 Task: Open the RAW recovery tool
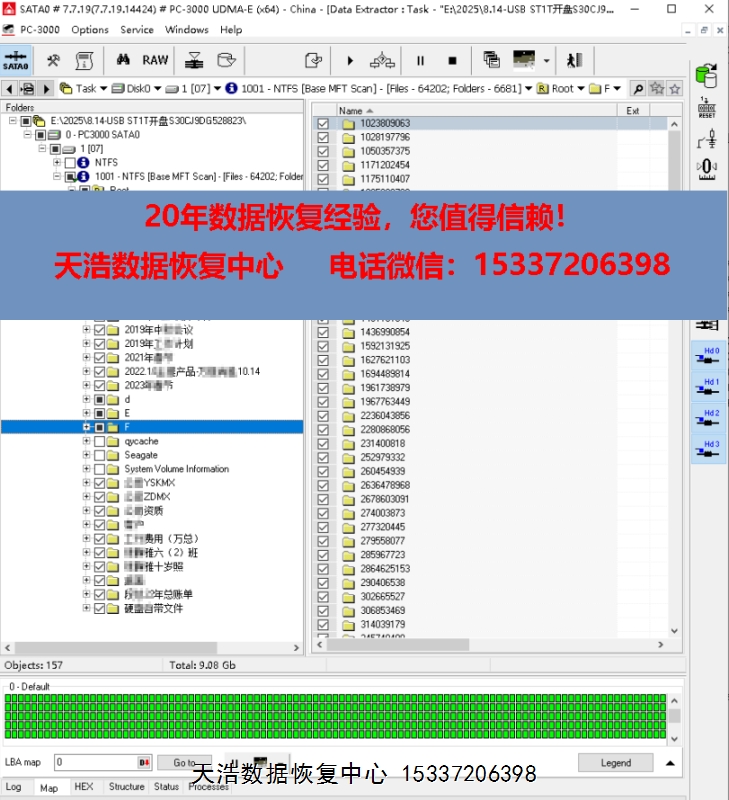click(155, 60)
